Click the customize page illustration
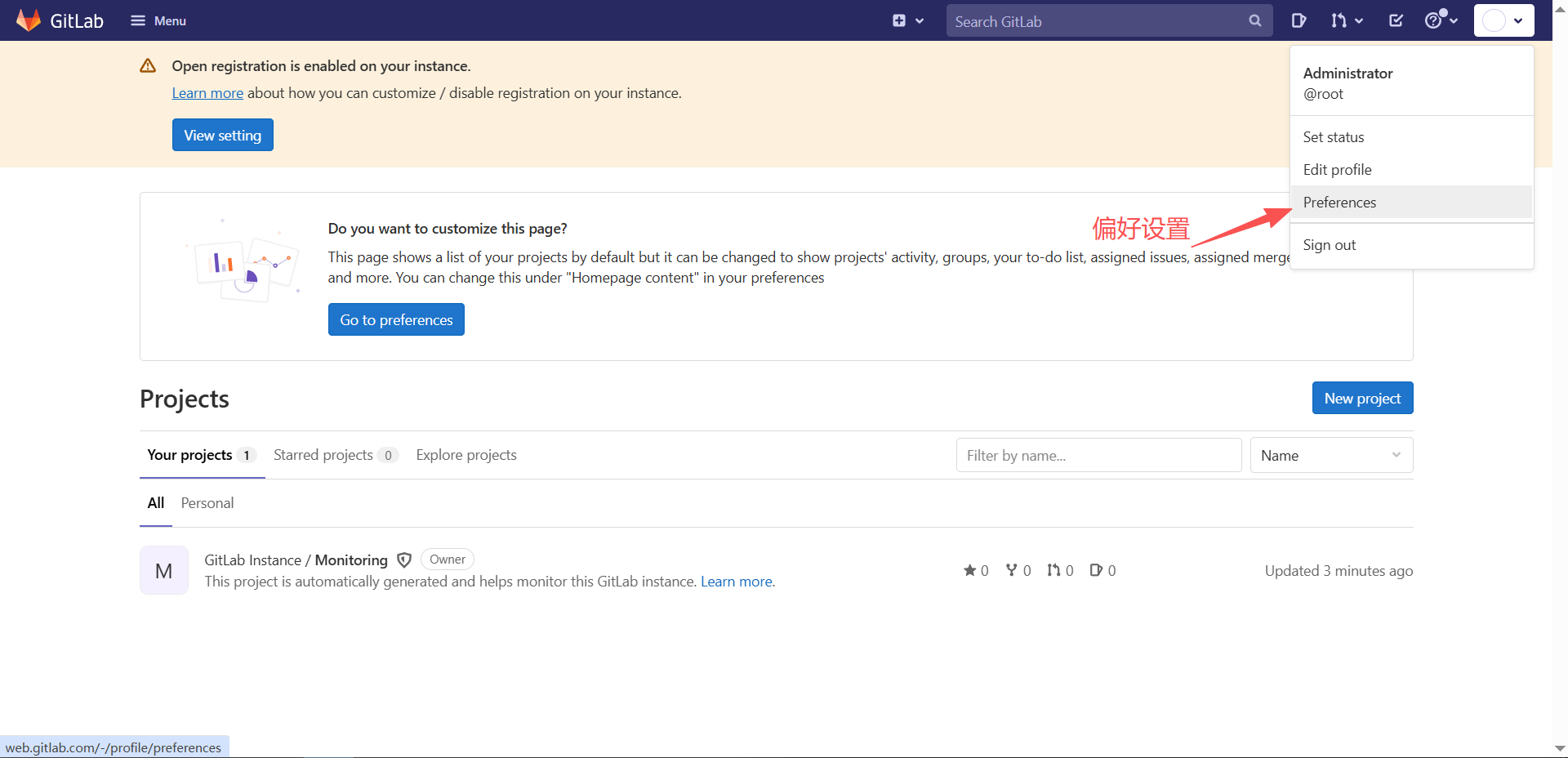 point(243,261)
